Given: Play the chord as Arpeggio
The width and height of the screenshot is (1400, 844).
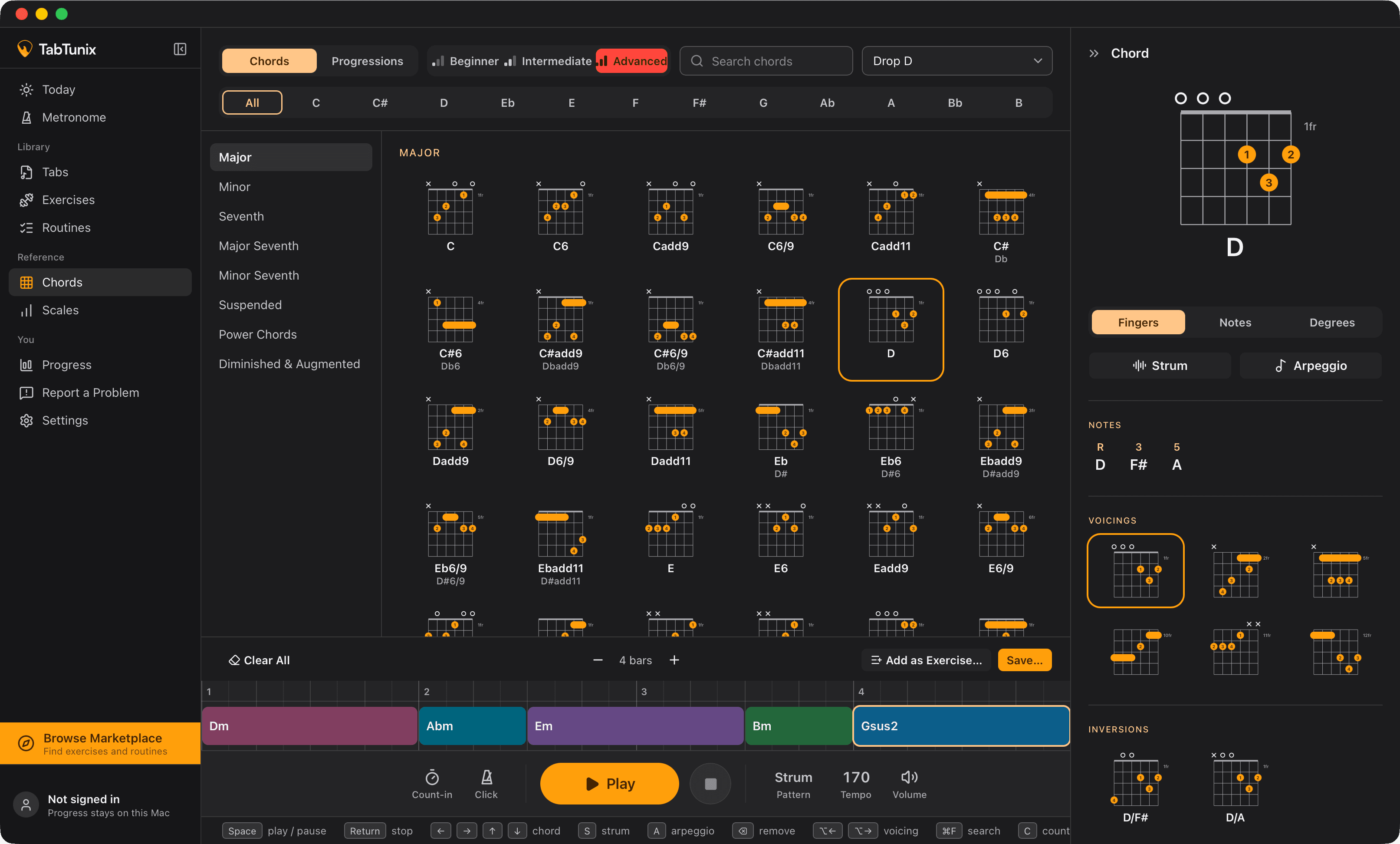Looking at the screenshot, I should [x=1310, y=366].
